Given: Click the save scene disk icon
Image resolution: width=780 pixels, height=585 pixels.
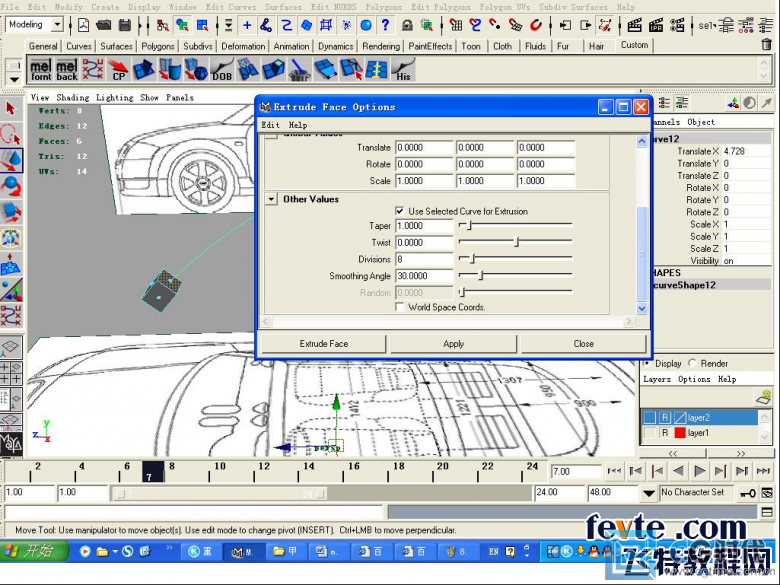Looking at the screenshot, I should click(124, 25).
